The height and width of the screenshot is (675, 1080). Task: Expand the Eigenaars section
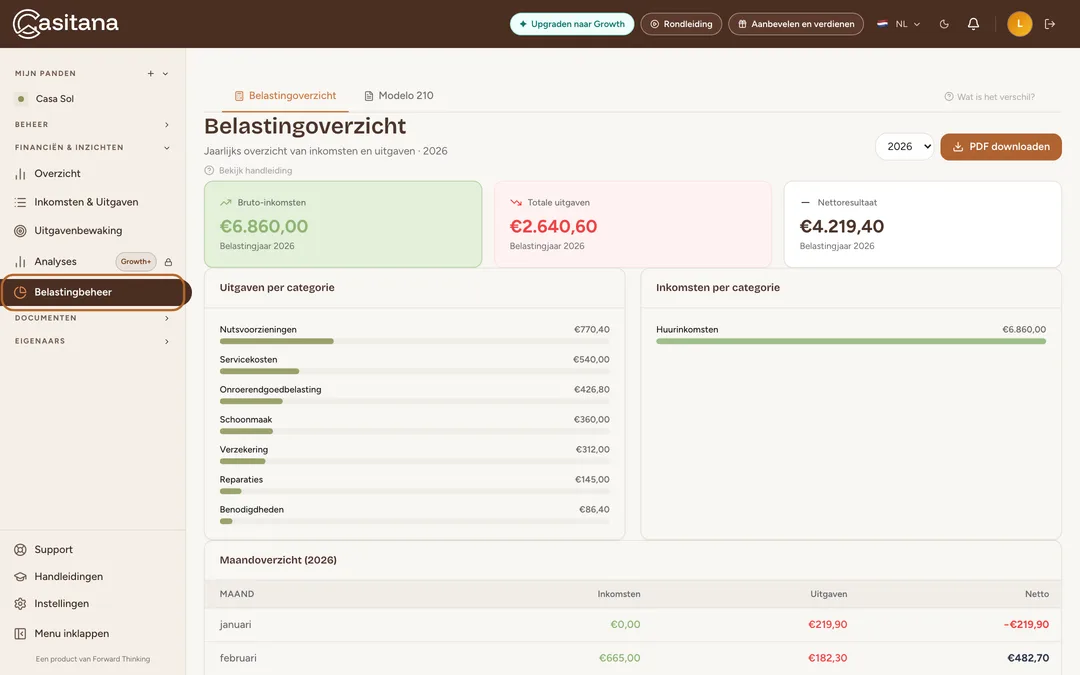pos(93,341)
